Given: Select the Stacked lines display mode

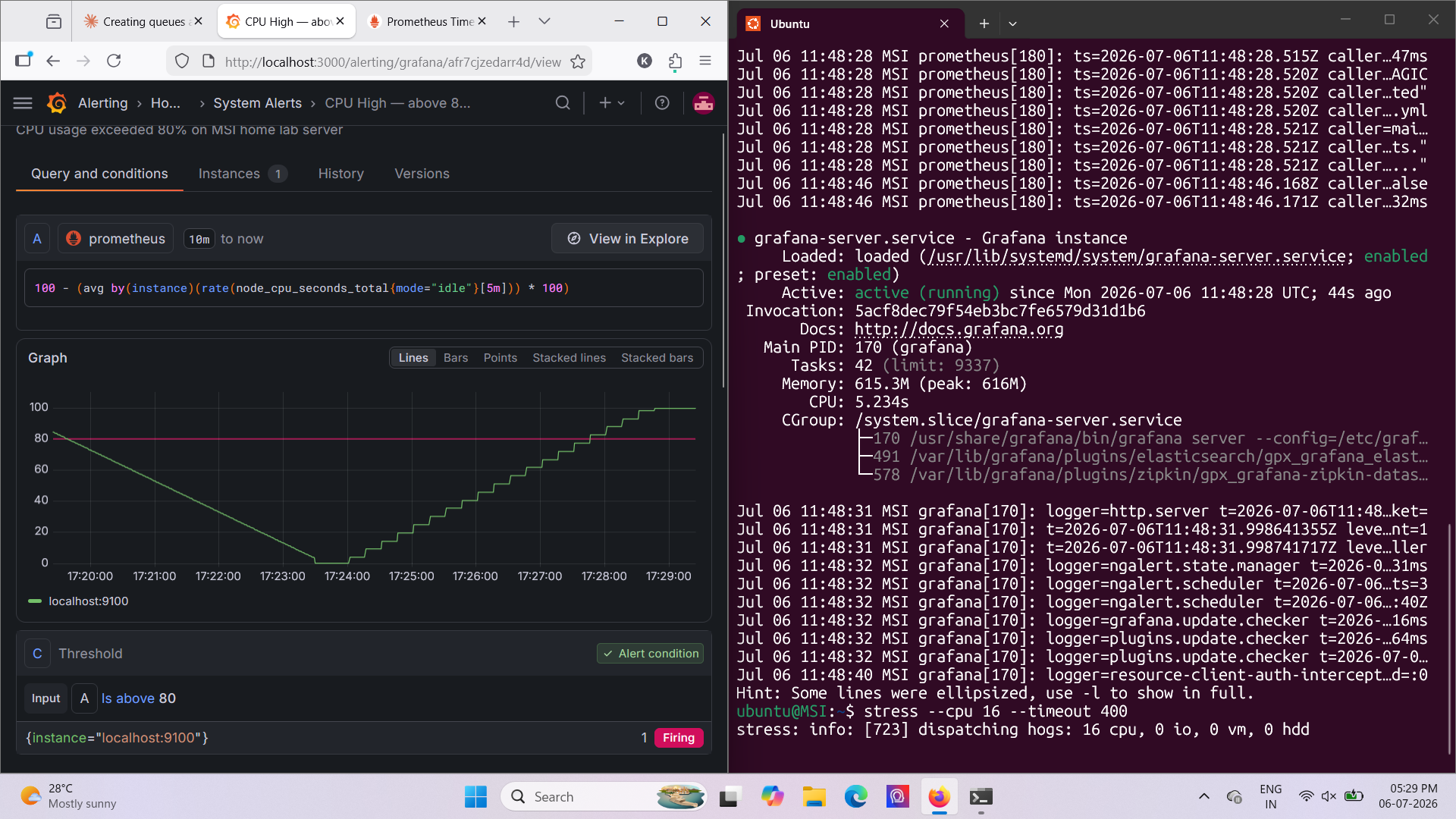Looking at the screenshot, I should pyautogui.click(x=569, y=358).
